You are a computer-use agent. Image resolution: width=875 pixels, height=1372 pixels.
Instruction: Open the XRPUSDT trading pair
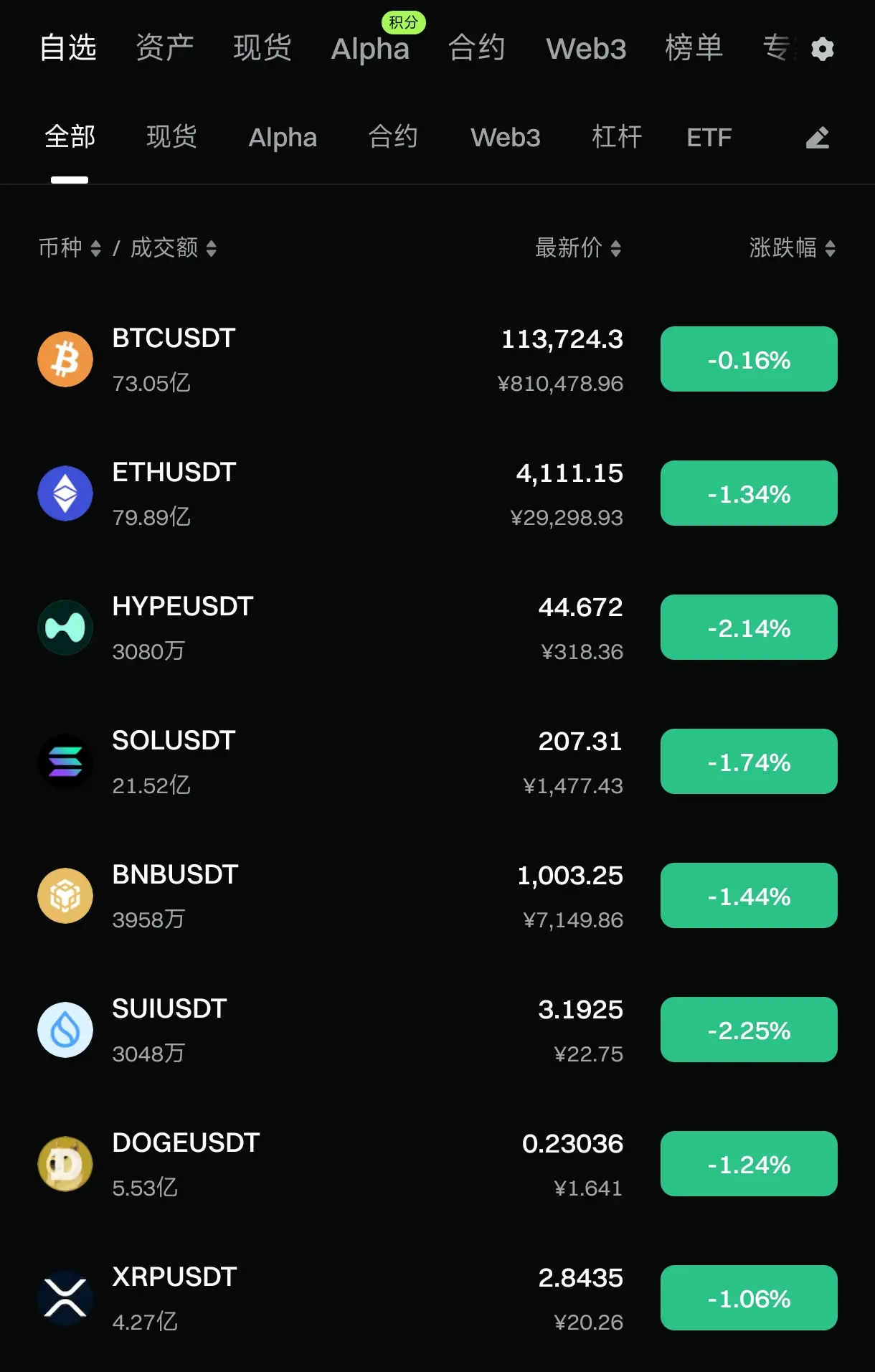click(x=174, y=1277)
